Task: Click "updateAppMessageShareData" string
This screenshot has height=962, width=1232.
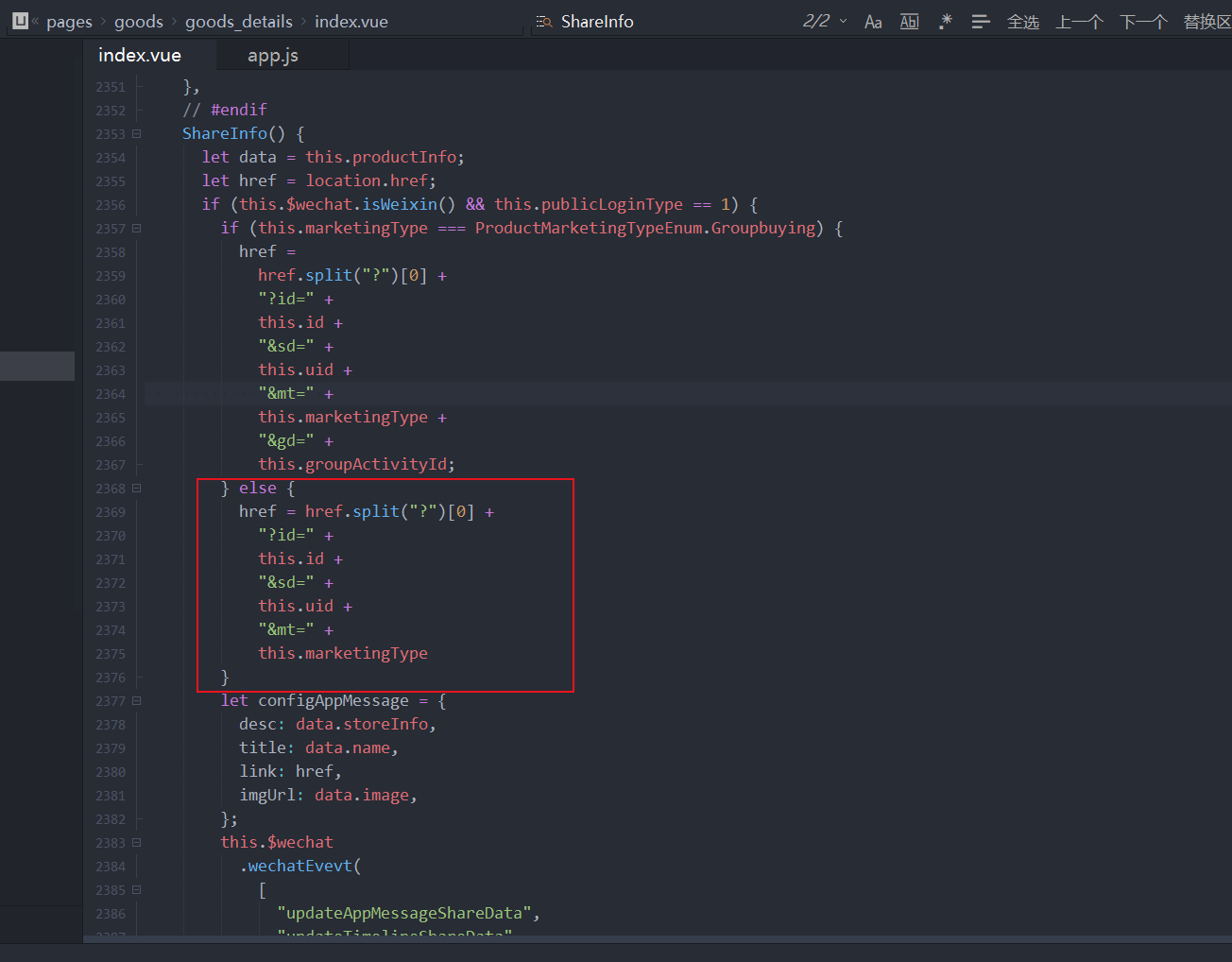Action: (404, 913)
